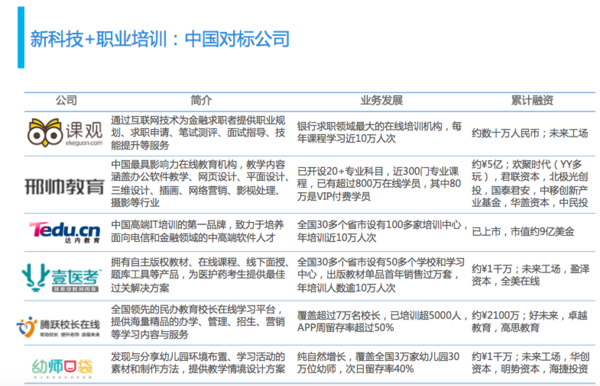
Task: Select the 简介 column header
Action: tap(201, 100)
